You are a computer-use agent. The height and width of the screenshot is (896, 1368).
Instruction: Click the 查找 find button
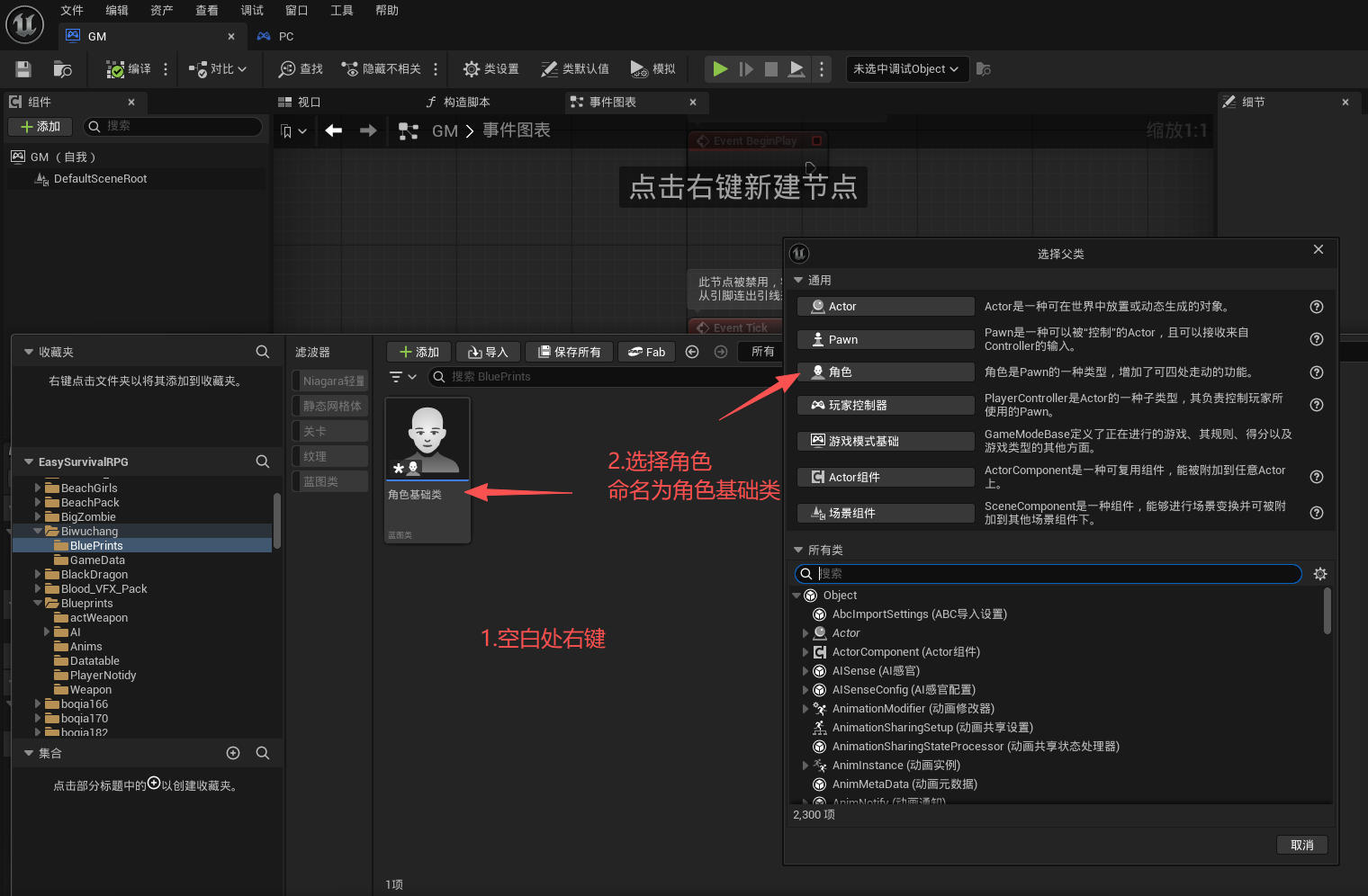tap(301, 69)
